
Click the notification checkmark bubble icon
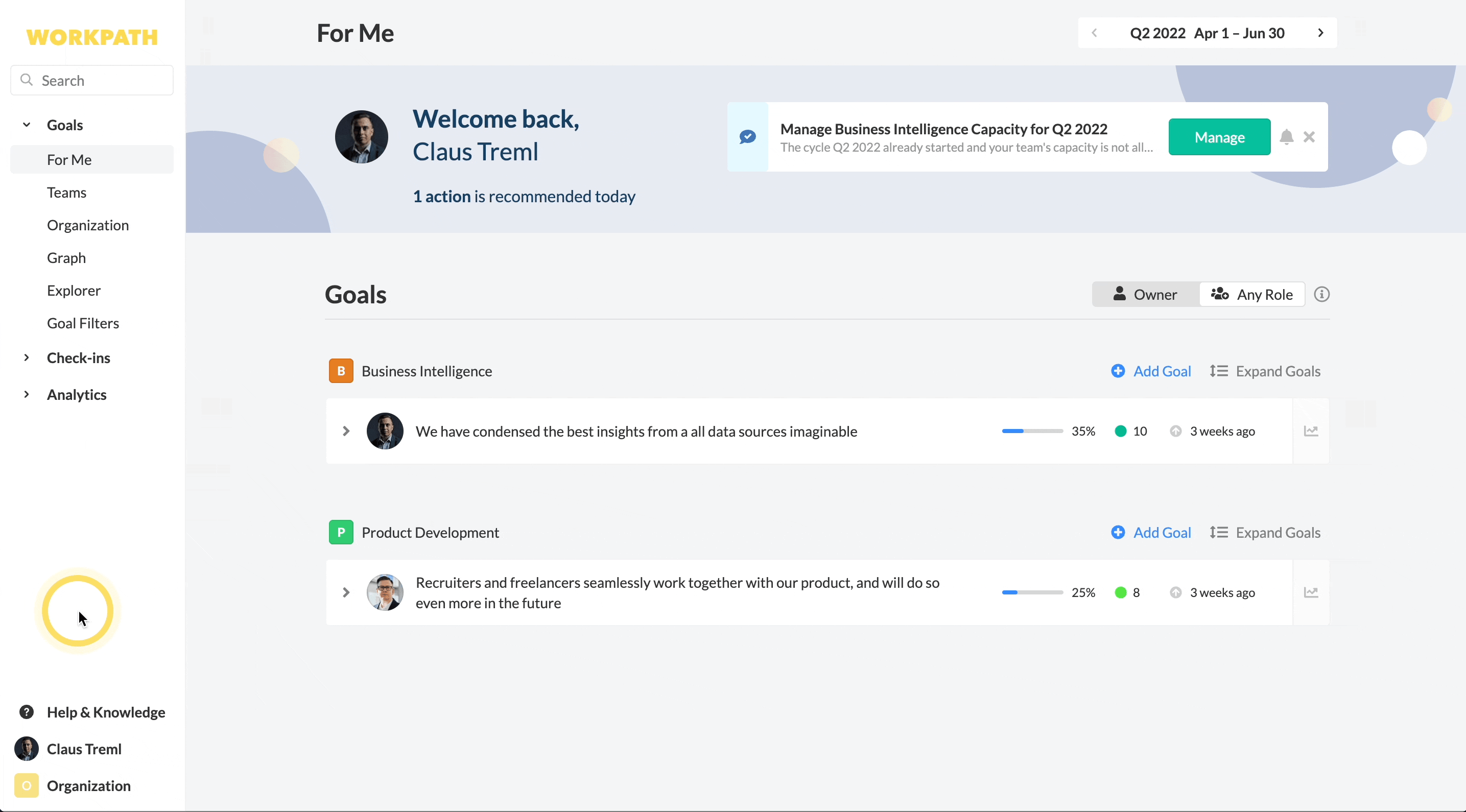(x=748, y=136)
